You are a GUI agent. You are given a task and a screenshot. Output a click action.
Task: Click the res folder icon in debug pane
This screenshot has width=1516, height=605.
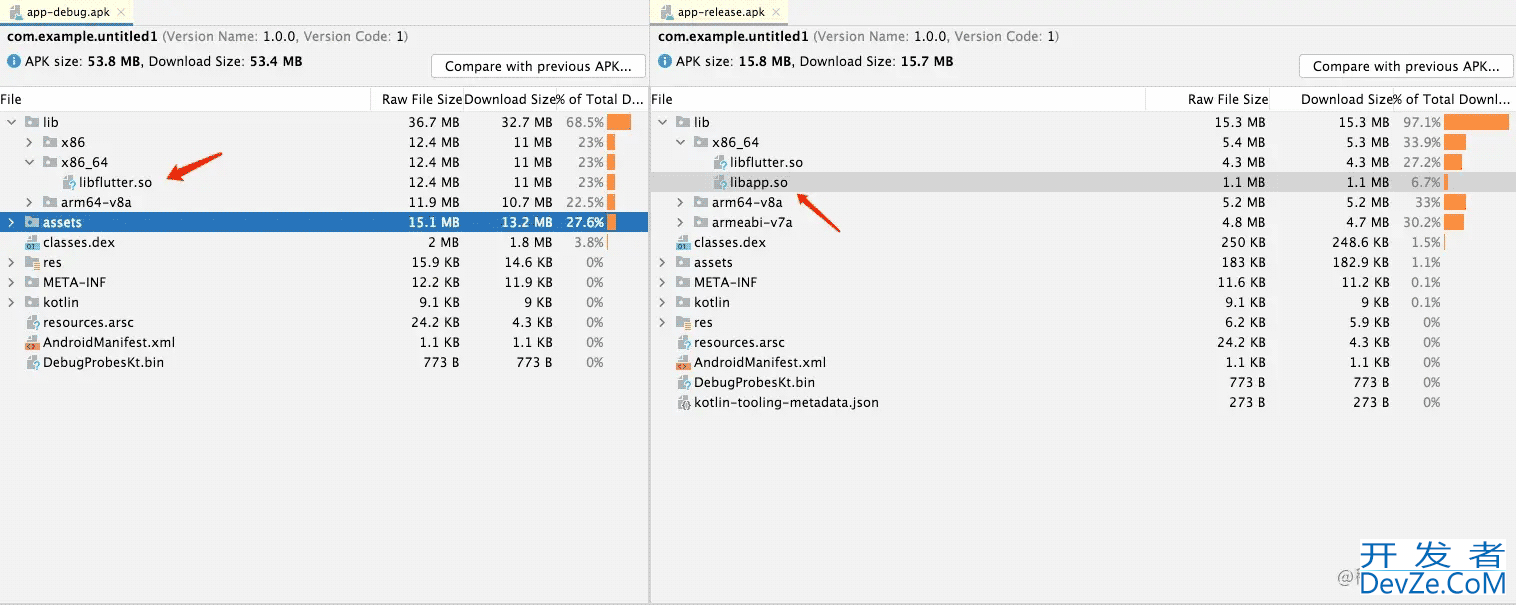[x=32, y=262]
